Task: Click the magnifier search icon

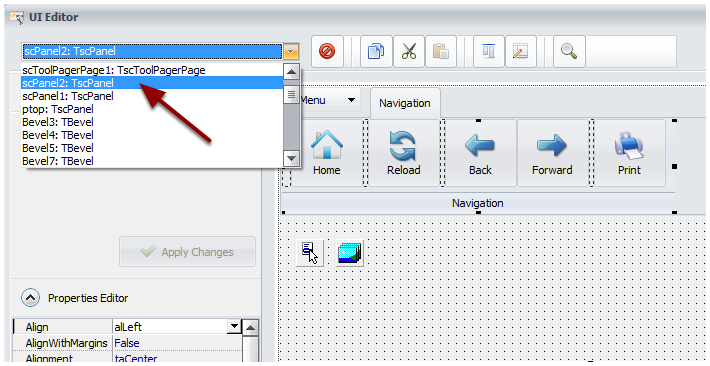Action: [569, 51]
